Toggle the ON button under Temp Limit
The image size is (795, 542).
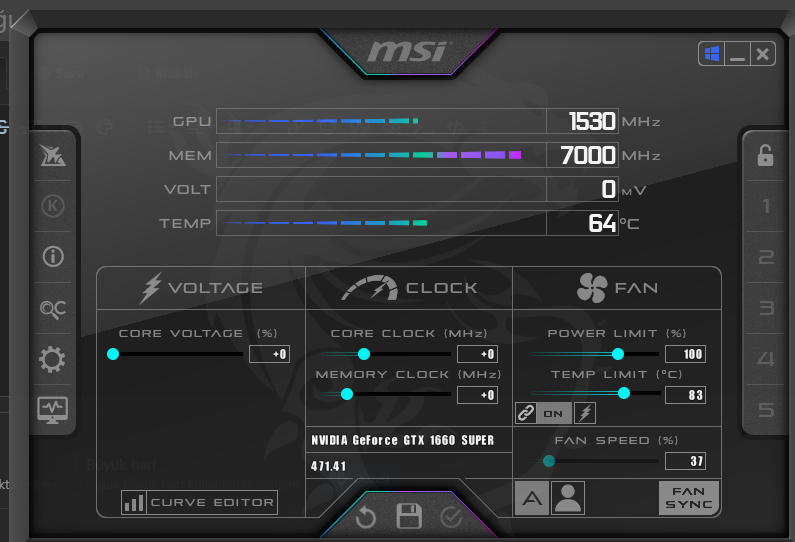(554, 413)
